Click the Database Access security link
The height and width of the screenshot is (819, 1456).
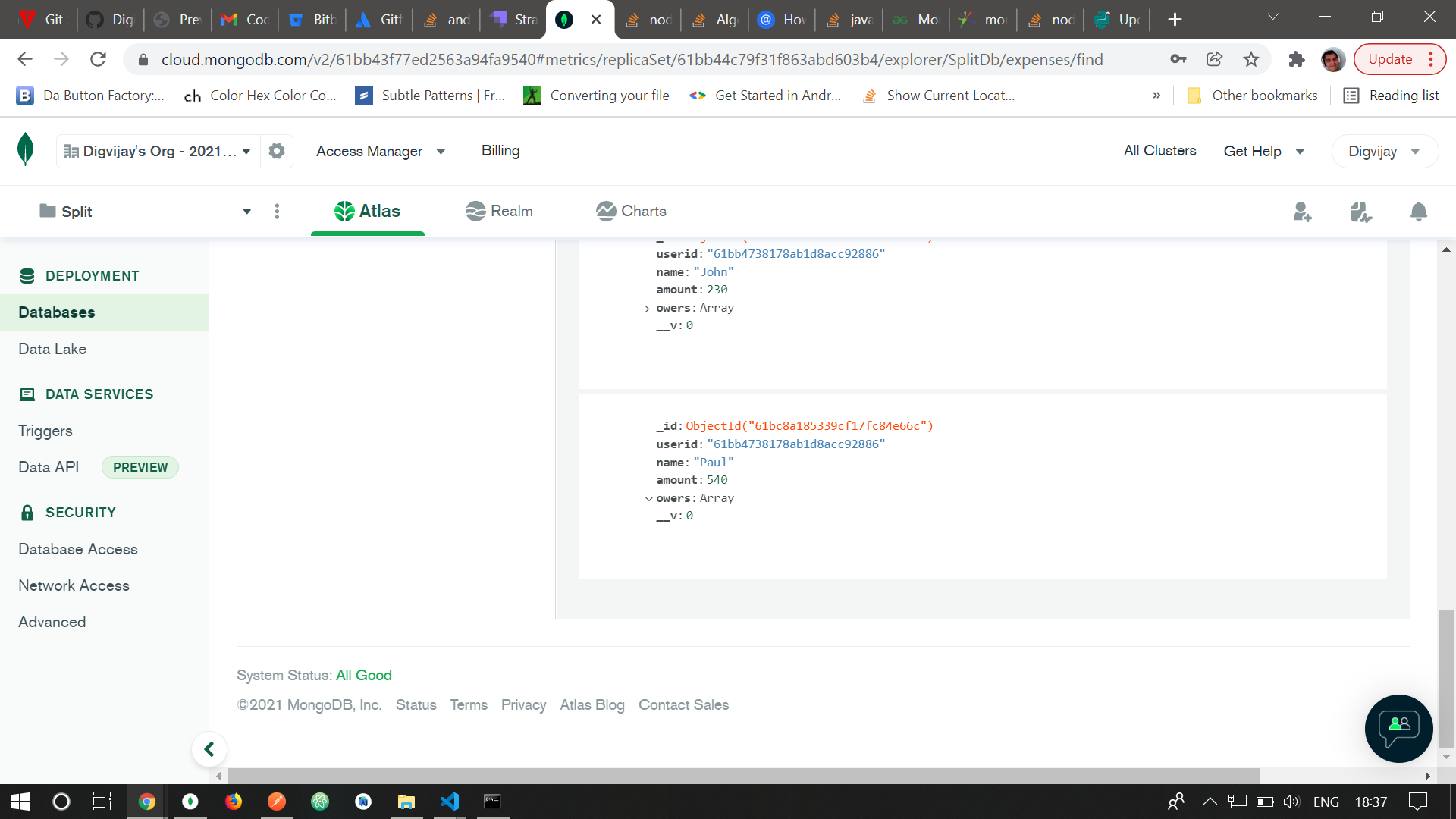tap(78, 549)
